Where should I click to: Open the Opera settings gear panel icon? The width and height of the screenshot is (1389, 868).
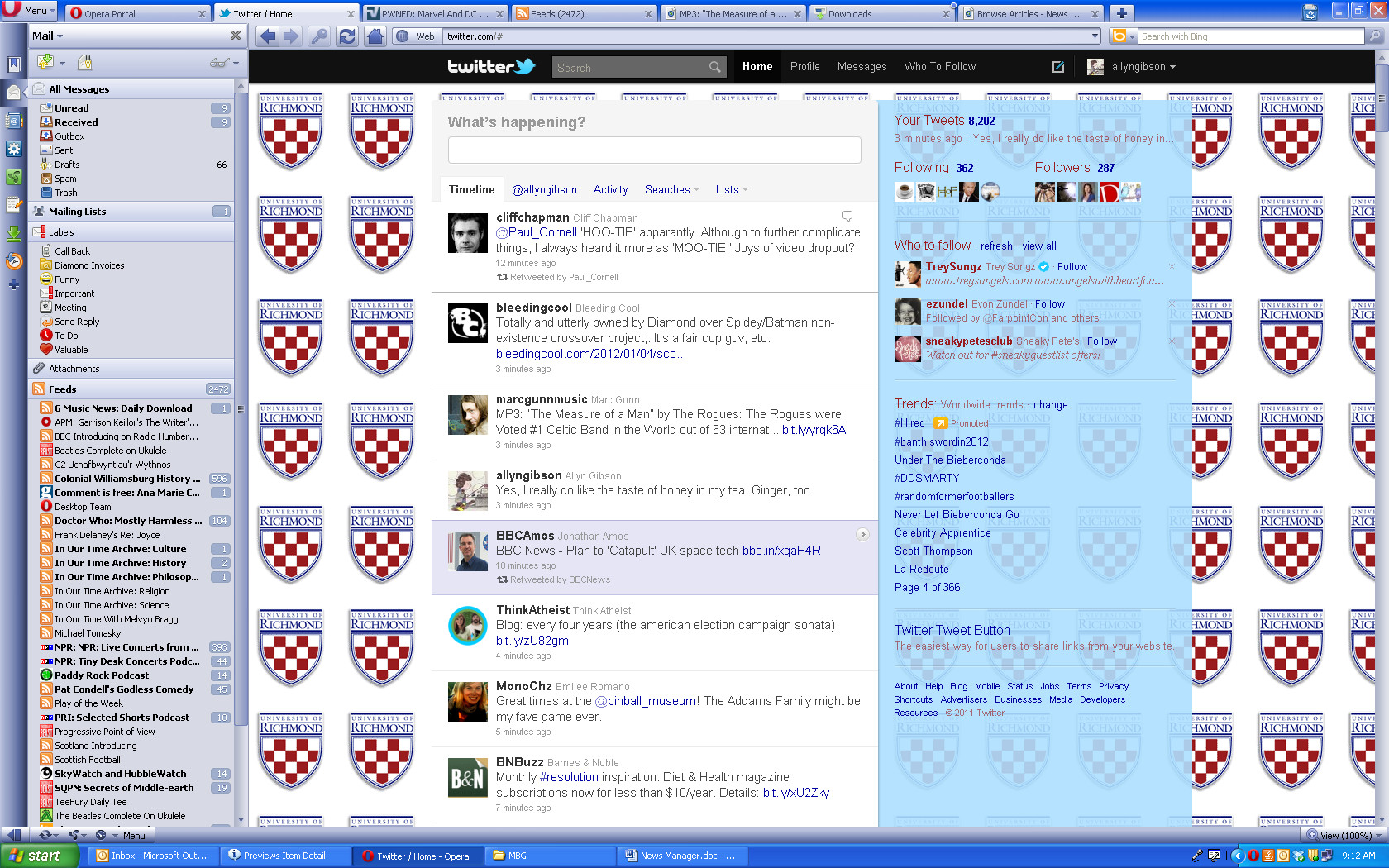point(13,149)
